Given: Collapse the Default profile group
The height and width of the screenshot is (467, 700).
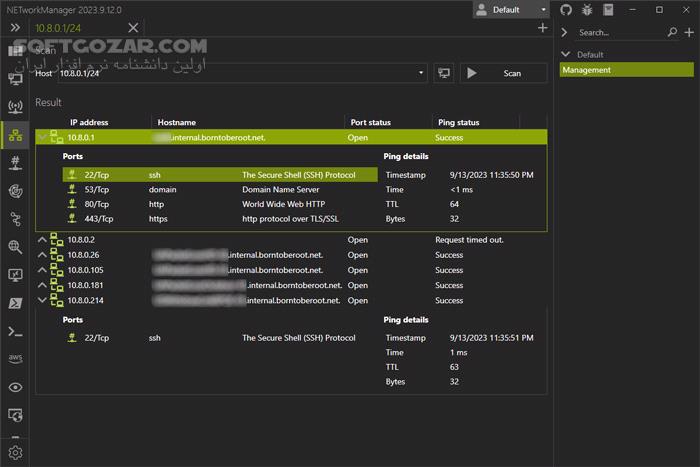Looking at the screenshot, I should (566, 54).
